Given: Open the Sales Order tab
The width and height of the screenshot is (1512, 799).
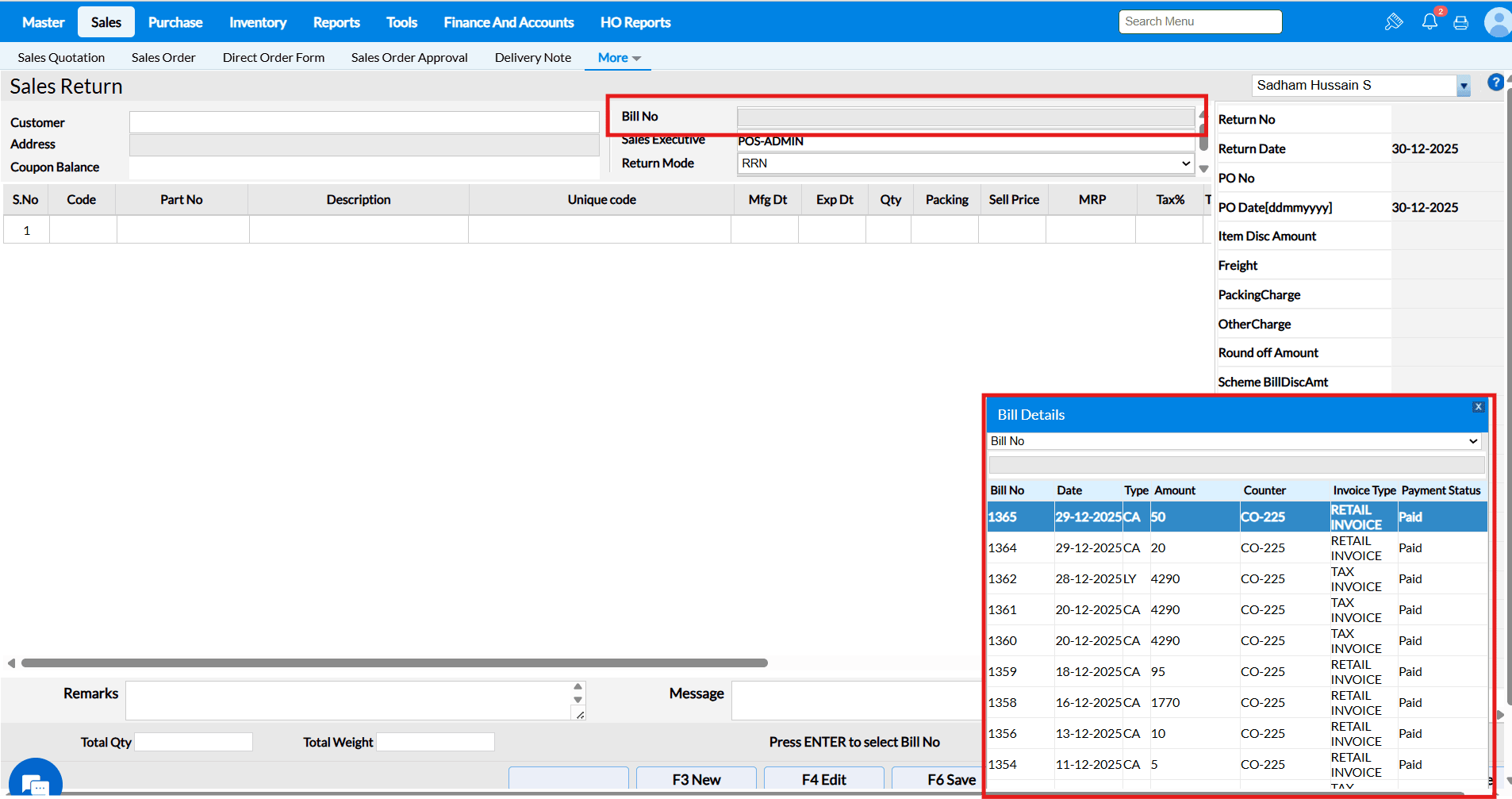Looking at the screenshot, I should [163, 58].
